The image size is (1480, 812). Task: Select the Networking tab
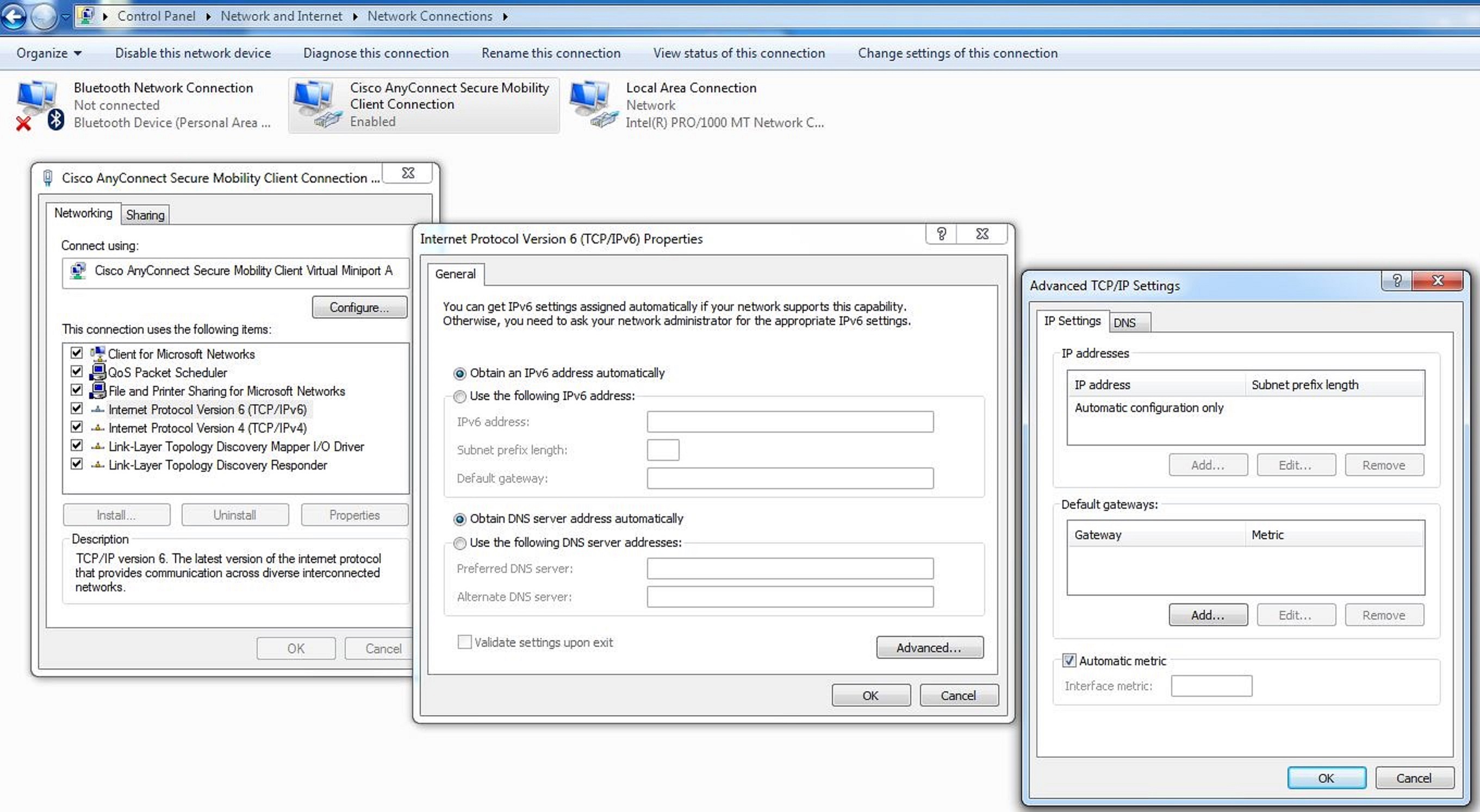point(83,213)
